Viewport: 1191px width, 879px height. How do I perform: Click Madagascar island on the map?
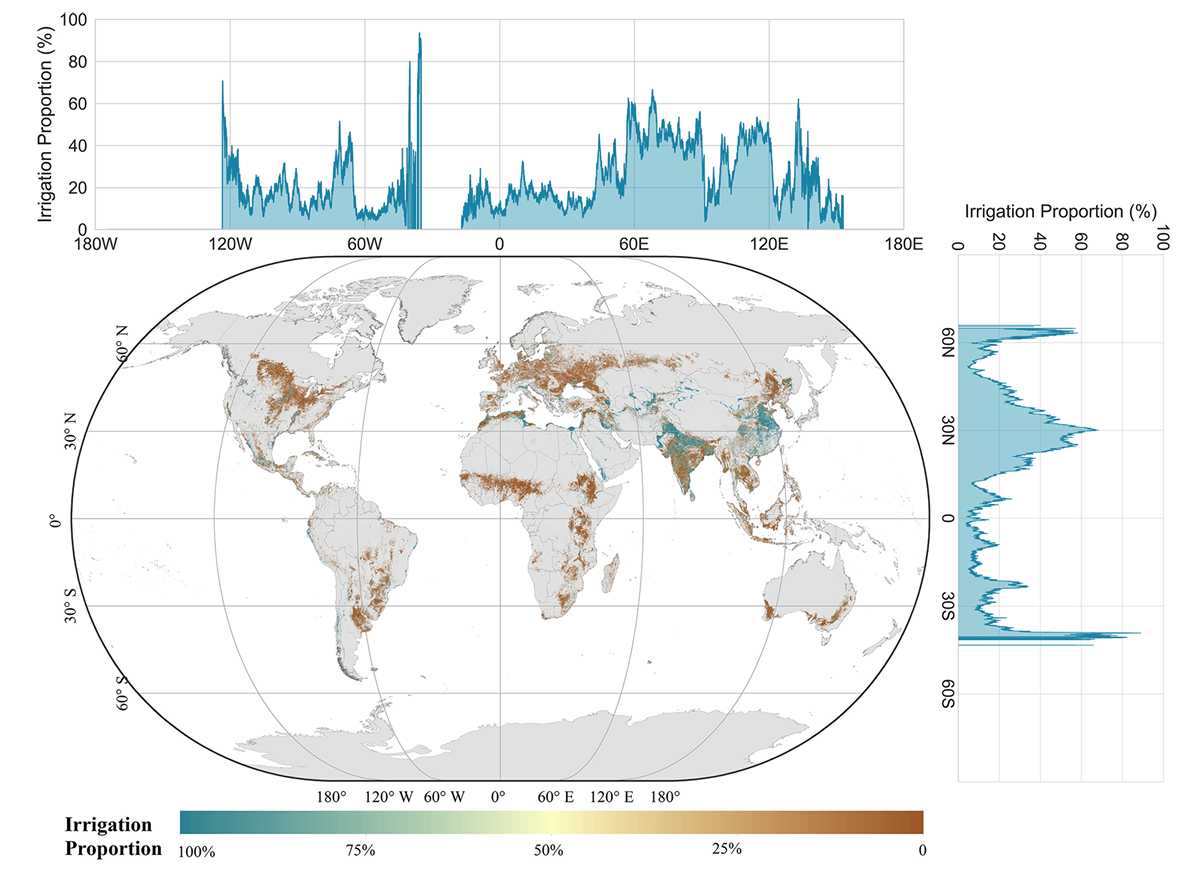pos(608,576)
